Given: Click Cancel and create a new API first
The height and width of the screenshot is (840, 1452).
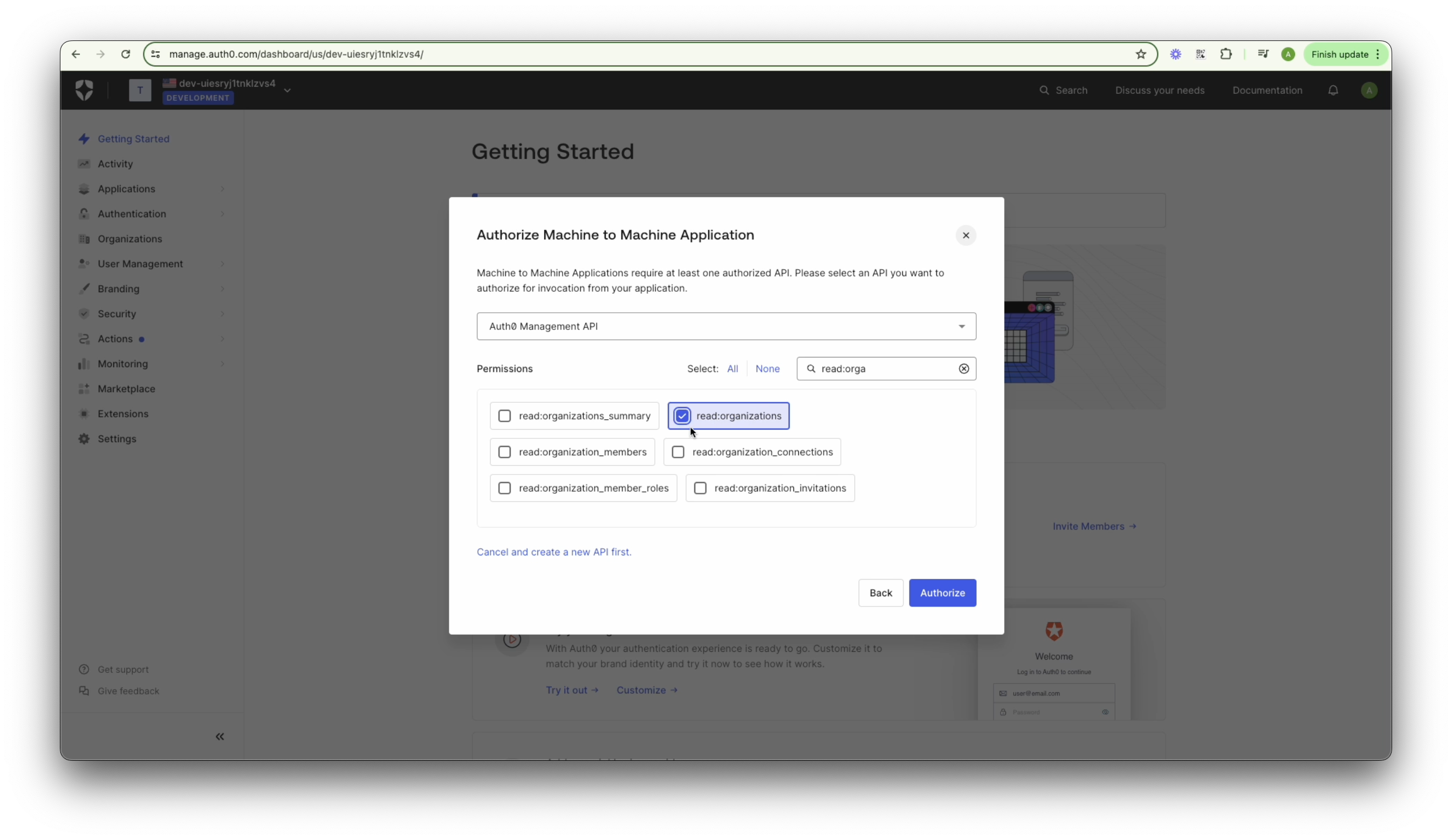Looking at the screenshot, I should click(554, 552).
